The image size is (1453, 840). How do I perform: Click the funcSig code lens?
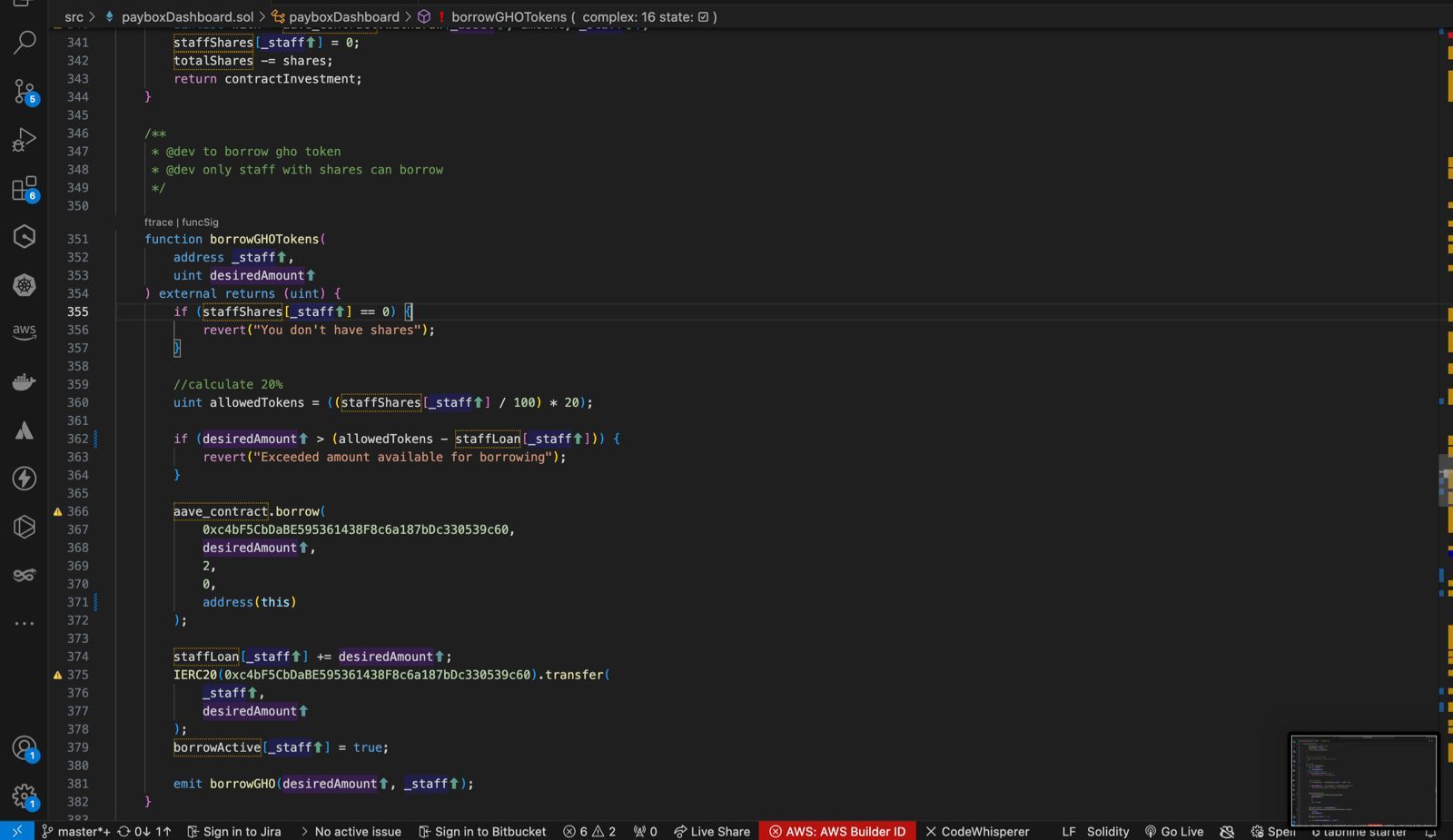(x=200, y=222)
